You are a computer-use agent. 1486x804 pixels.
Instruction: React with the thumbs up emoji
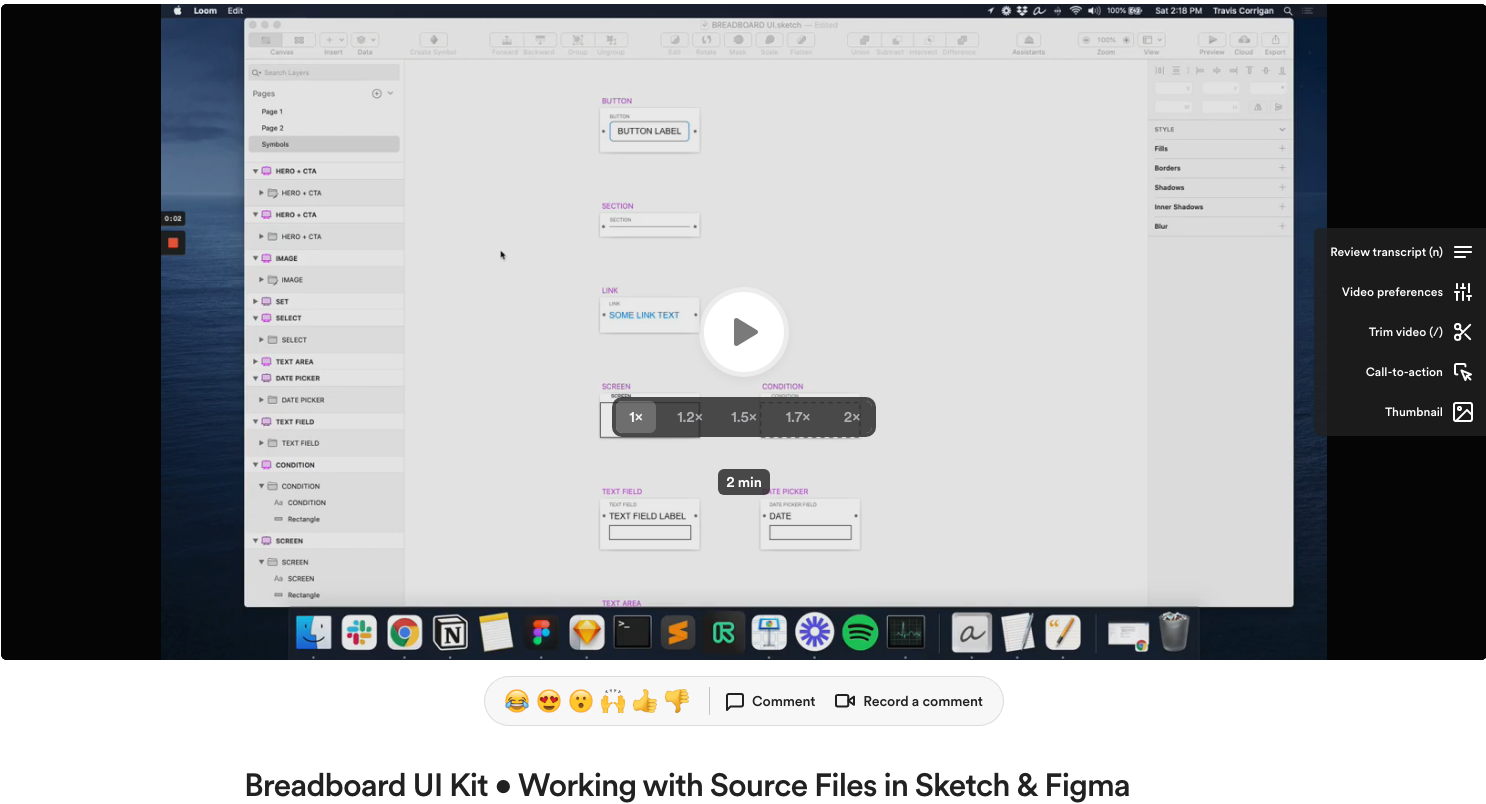coord(645,701)
